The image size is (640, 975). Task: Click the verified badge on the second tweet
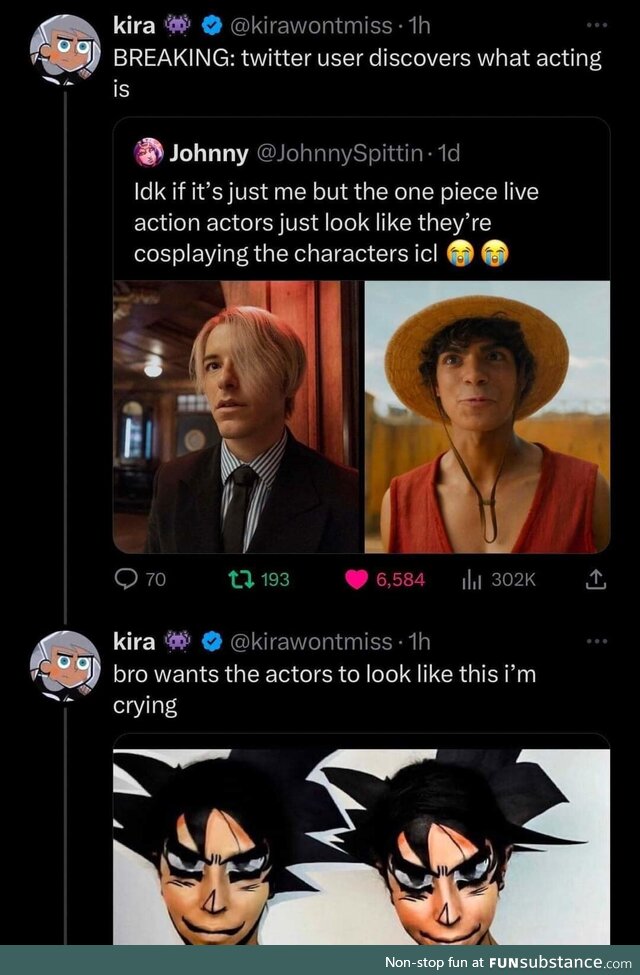click(215, 641)
